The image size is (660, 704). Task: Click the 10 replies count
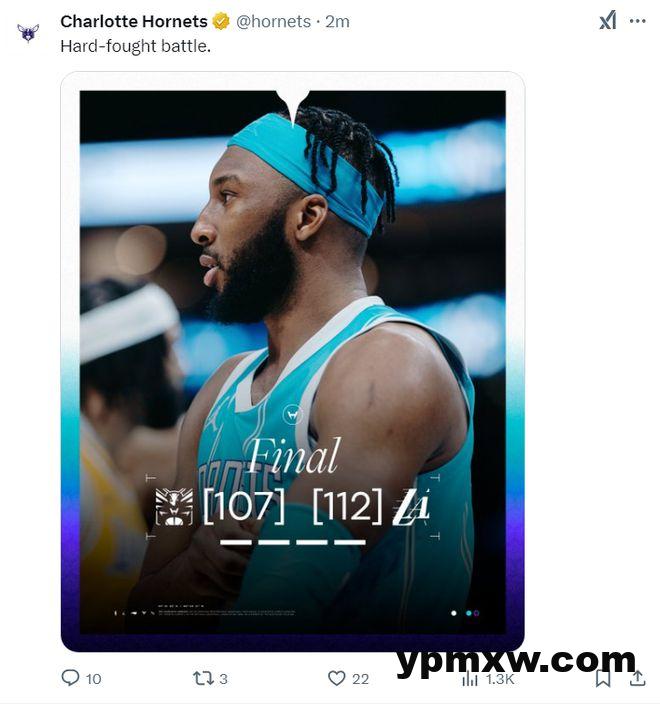pyautogui.click(x=93, y=679)
